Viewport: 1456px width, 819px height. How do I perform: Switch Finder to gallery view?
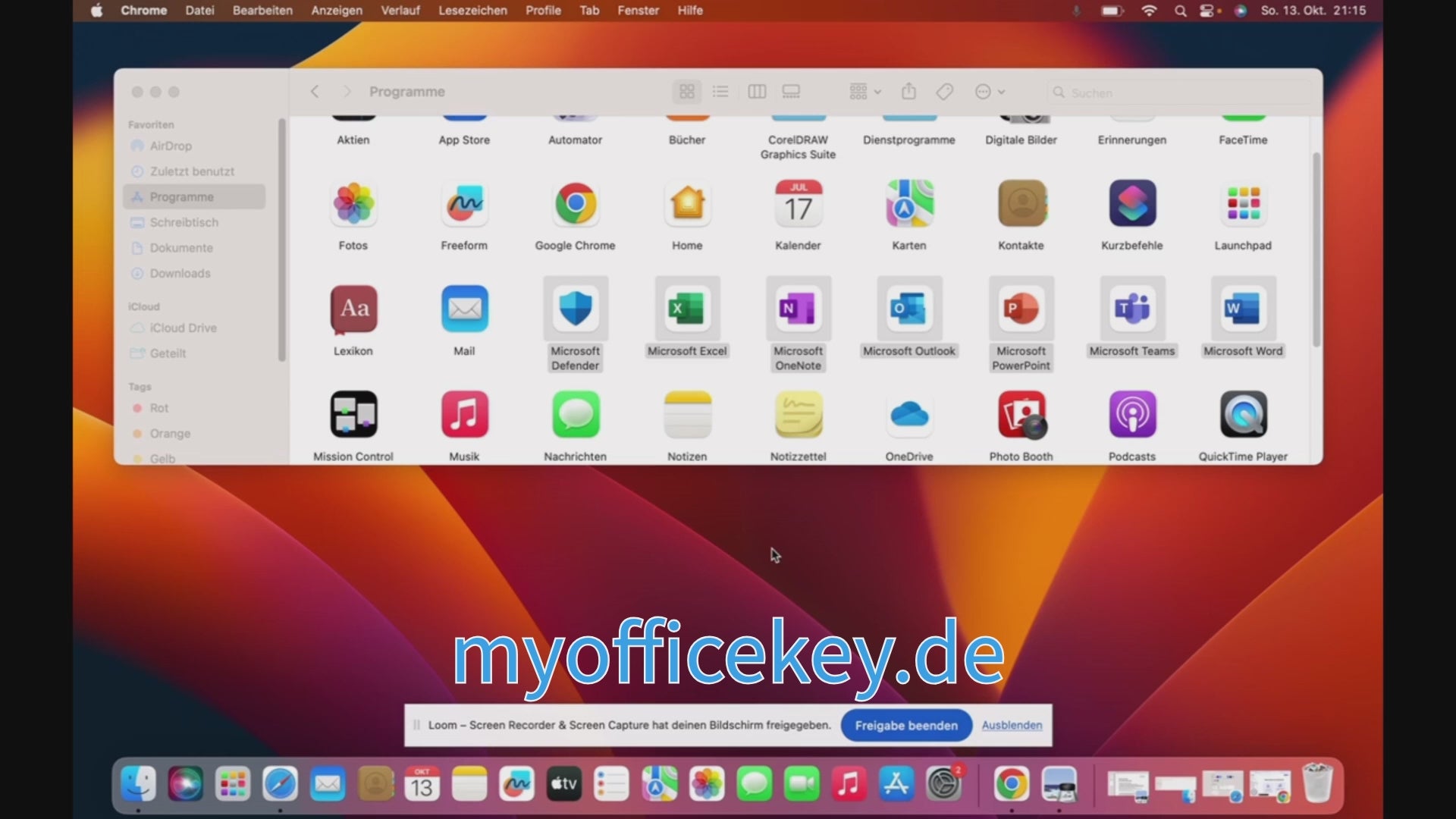click(x=791, y=92)
